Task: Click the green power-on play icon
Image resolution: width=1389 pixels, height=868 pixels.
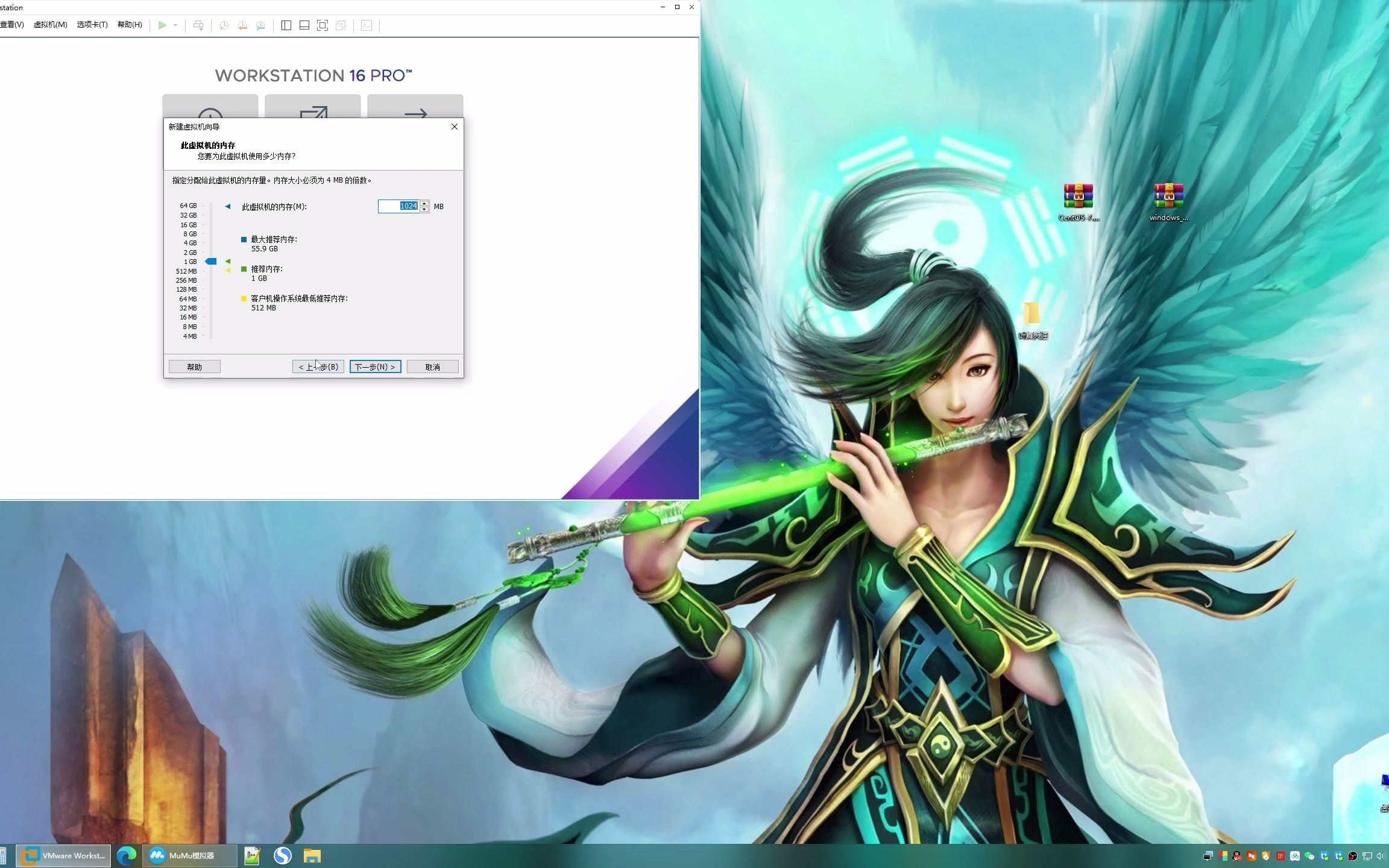Action: pyautogui.click(x=162, y=25)
